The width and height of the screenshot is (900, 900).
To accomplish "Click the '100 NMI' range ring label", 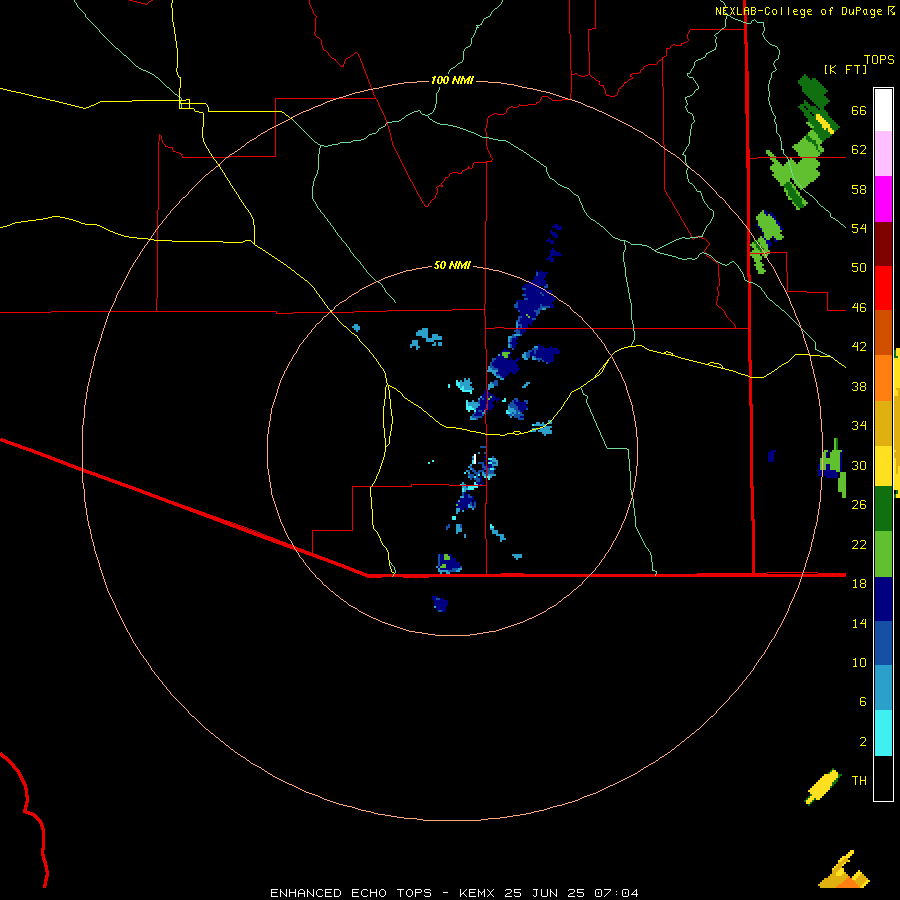I will (452, 80).
